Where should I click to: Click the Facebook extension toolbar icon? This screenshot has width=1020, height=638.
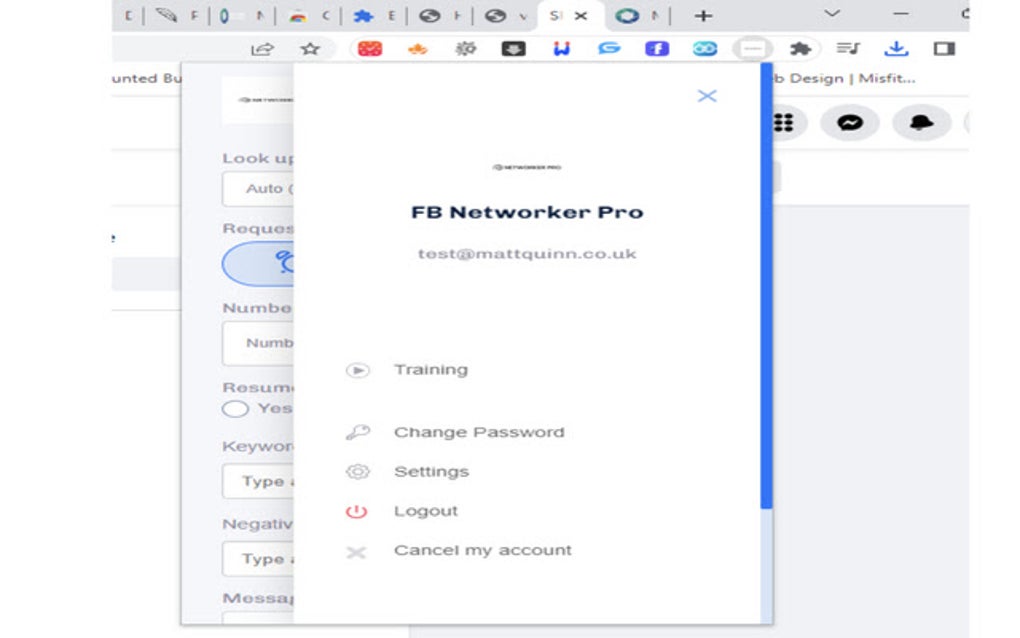(x=655, y=46)
